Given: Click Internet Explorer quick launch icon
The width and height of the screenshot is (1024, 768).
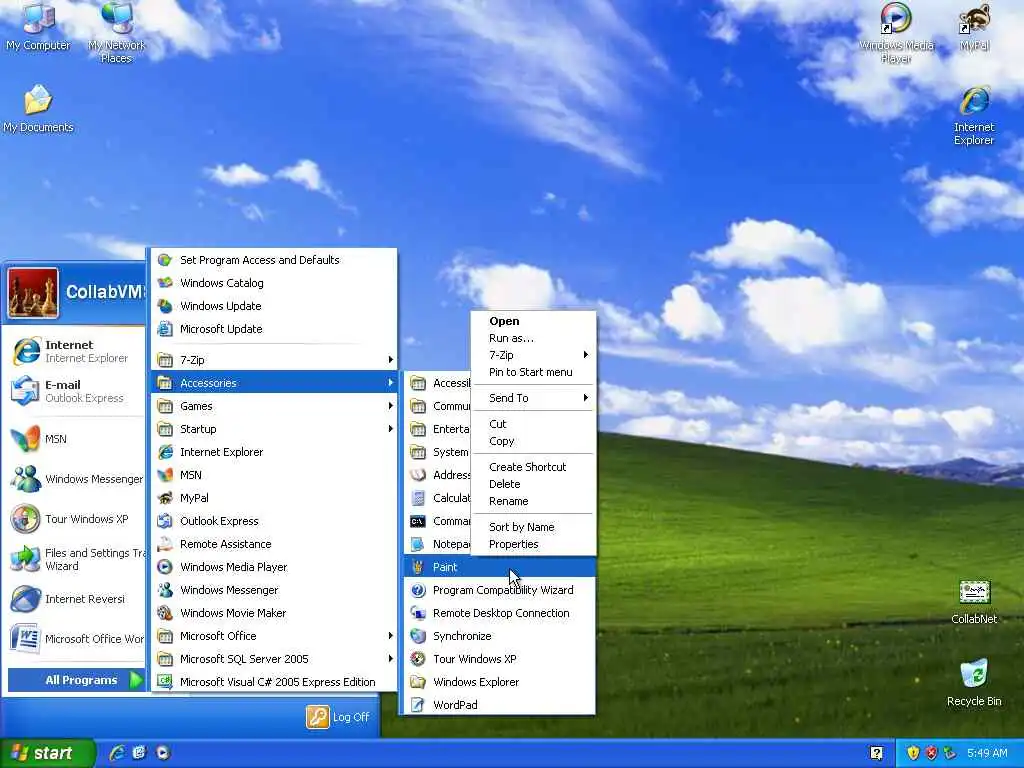Looking at the screenshot, I should [117, 753].
